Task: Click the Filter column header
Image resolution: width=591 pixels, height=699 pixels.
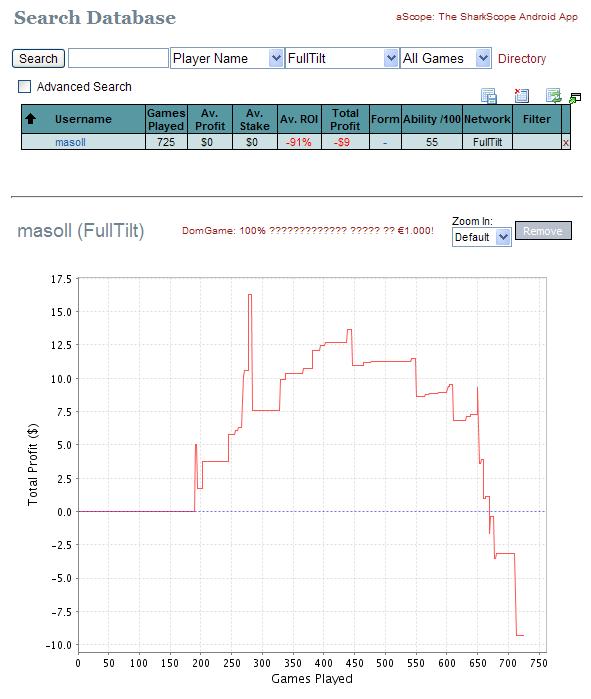Action: [537, 119]
